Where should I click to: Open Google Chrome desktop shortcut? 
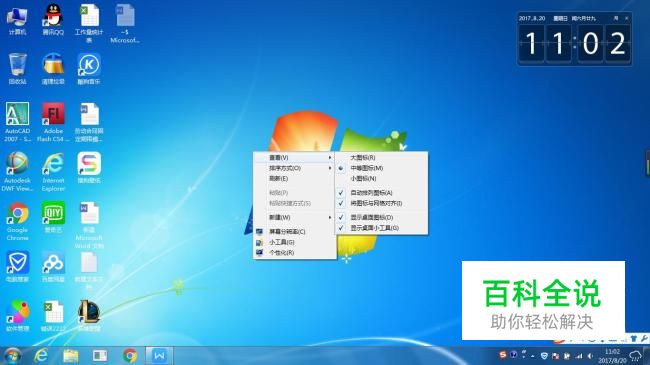[17, 221]
